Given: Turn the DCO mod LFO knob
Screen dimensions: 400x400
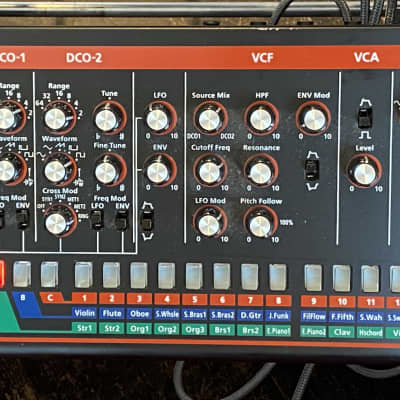Looking at the screenshot, I should [x=160, y=118].
